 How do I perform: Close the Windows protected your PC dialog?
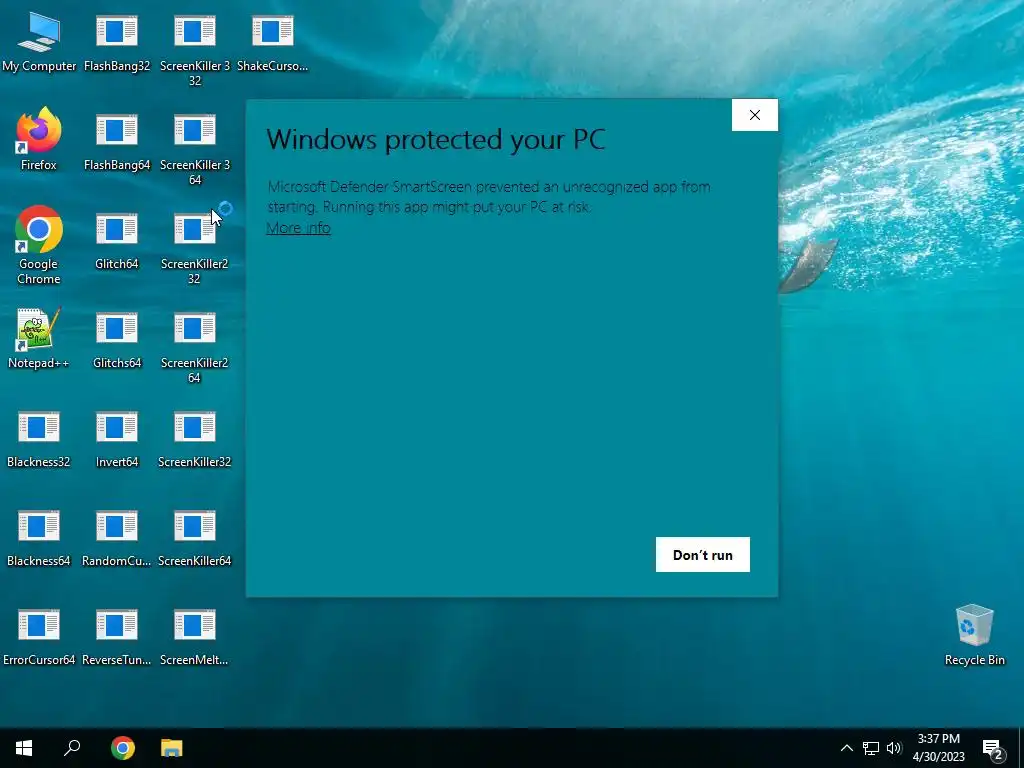click(755, 115)
